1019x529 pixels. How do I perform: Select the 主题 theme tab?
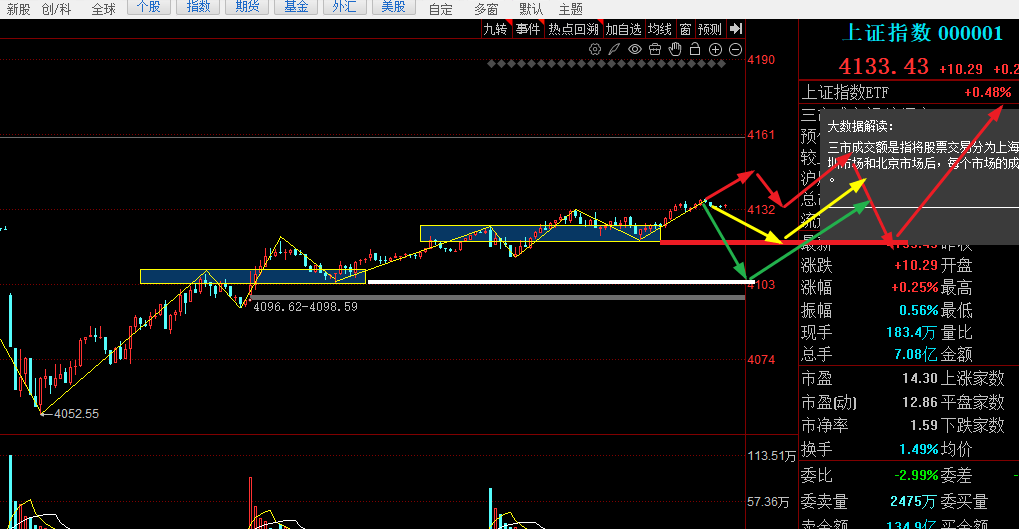pos(571,9)
